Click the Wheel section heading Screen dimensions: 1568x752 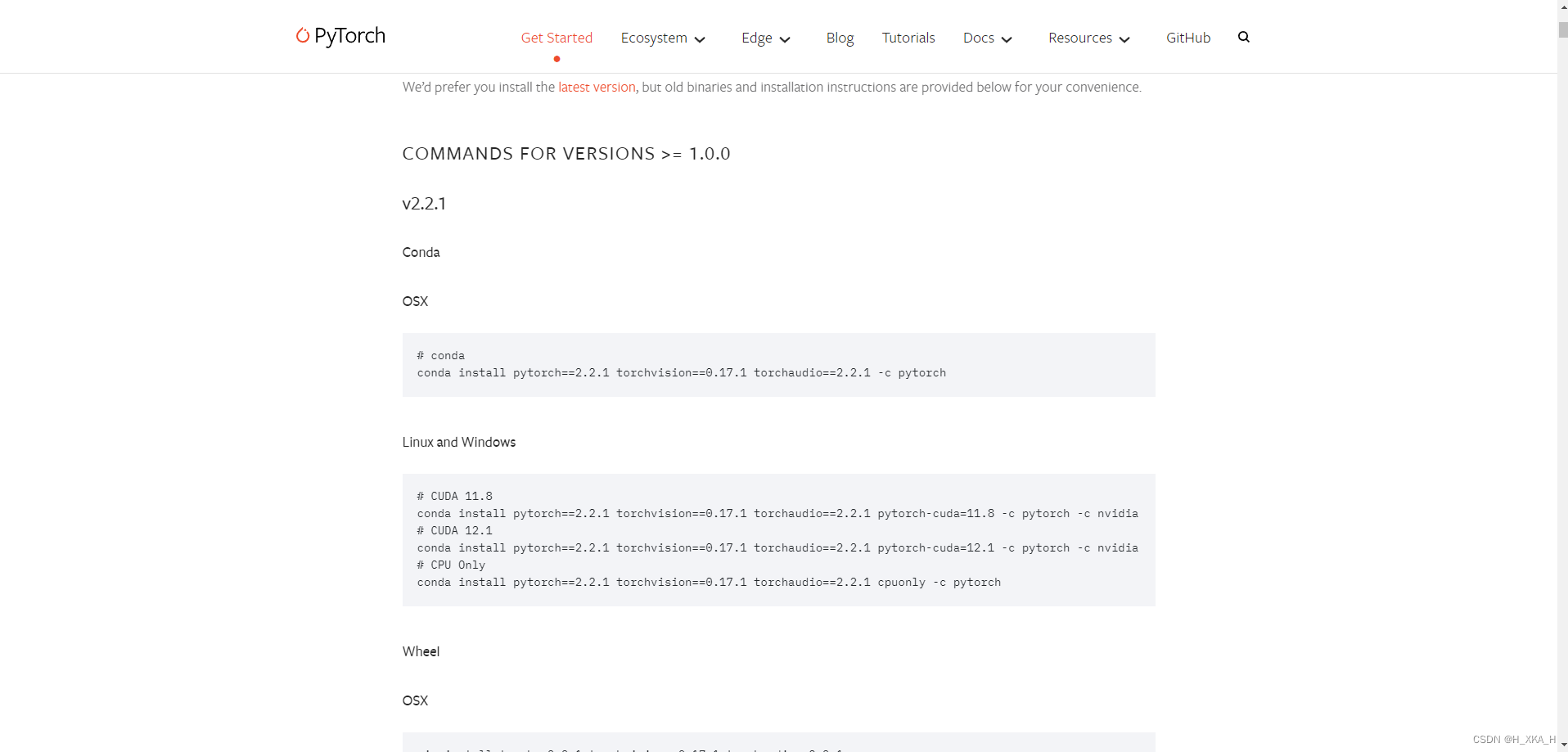tap(421, 651)
